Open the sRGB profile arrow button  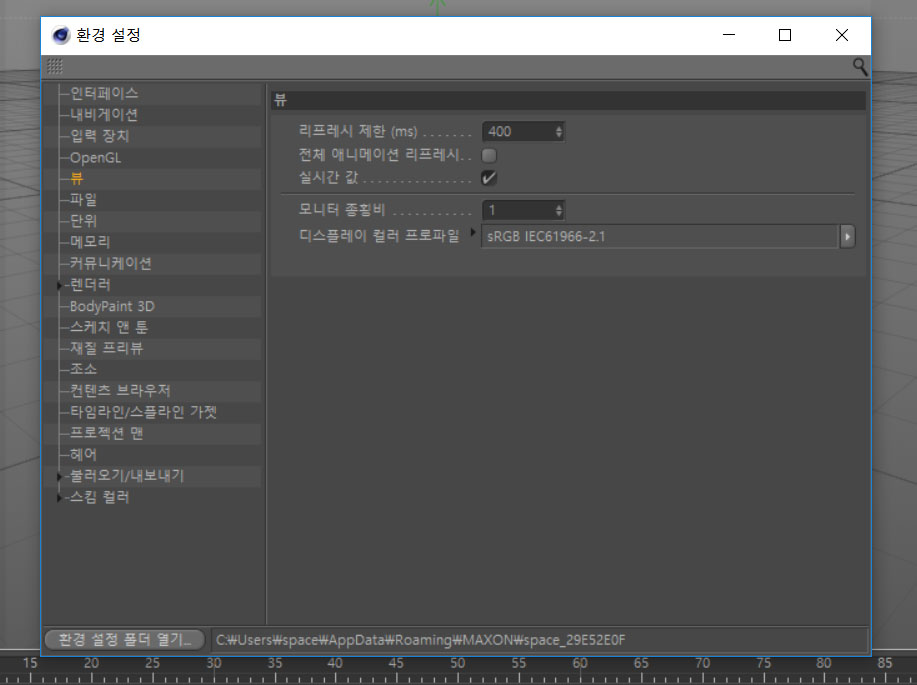tap(847, 237)
